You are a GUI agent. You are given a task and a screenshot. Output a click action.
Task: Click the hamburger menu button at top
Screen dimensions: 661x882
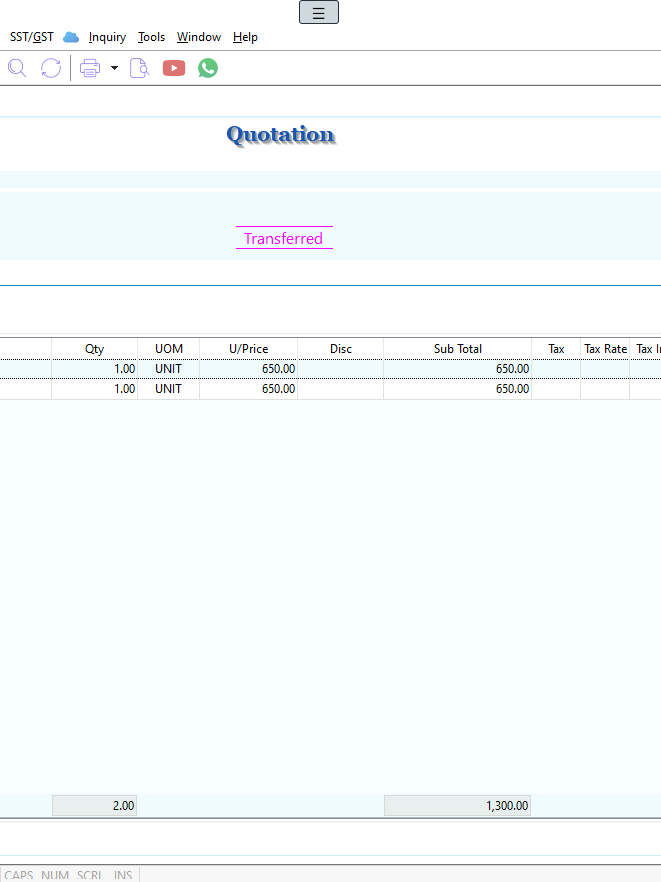pyautogui.click(x=319, y=13)
